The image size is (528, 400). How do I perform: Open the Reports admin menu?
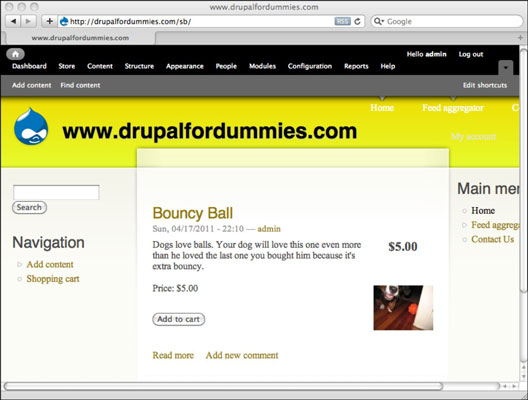356,66
